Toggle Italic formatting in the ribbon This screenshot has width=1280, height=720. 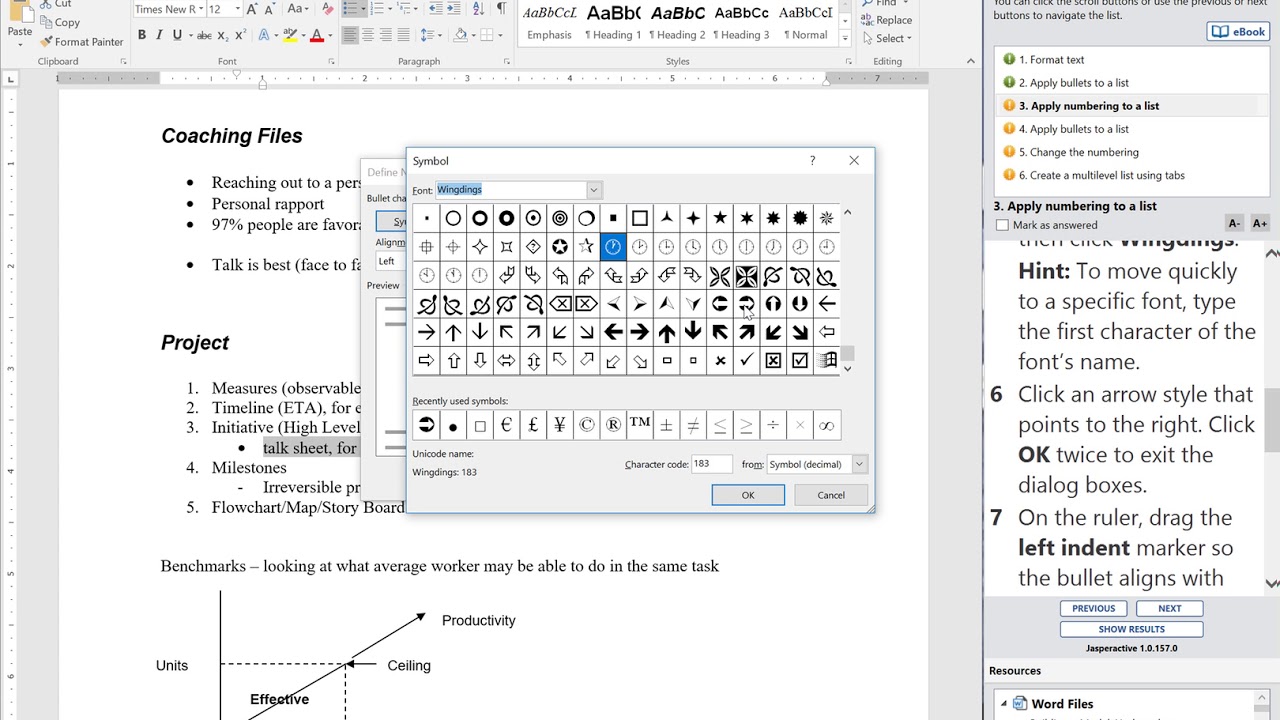[x=160, y=35]
